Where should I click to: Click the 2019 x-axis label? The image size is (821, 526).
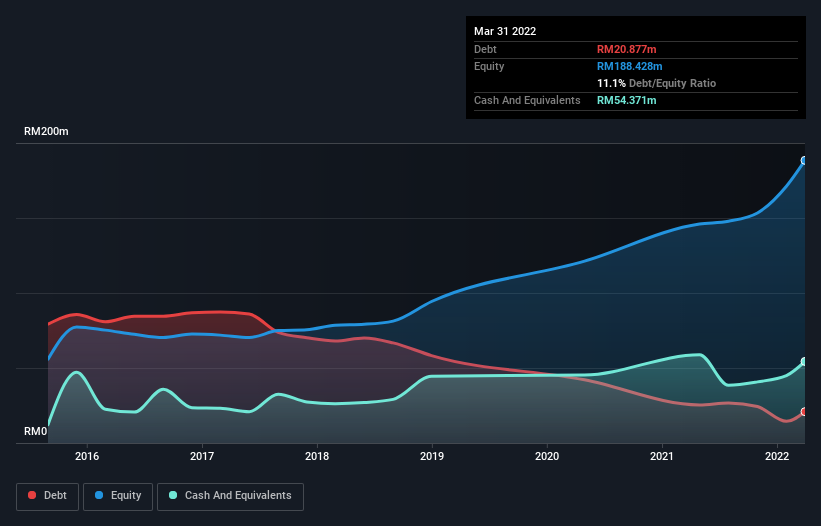point(432,456)
